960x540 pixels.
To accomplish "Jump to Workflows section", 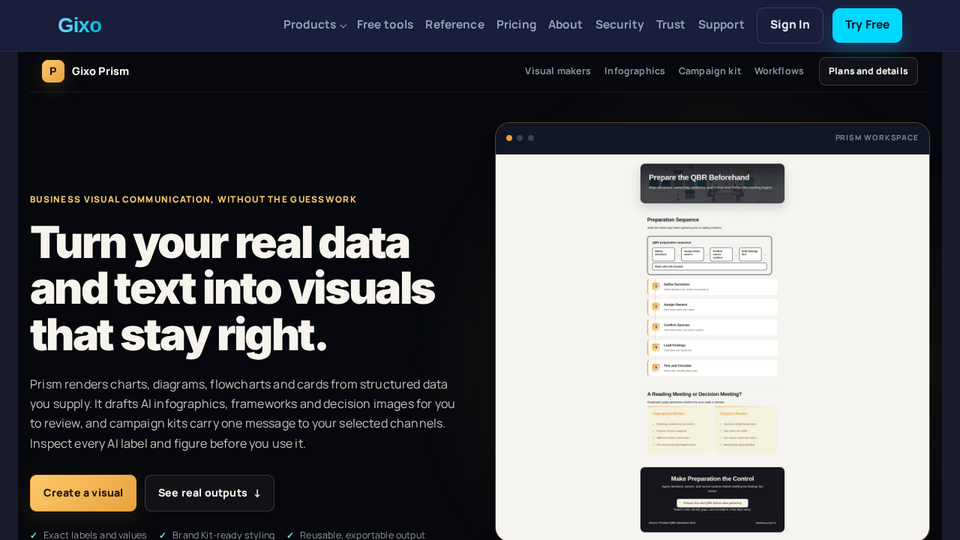I will [x=779, y=71].
